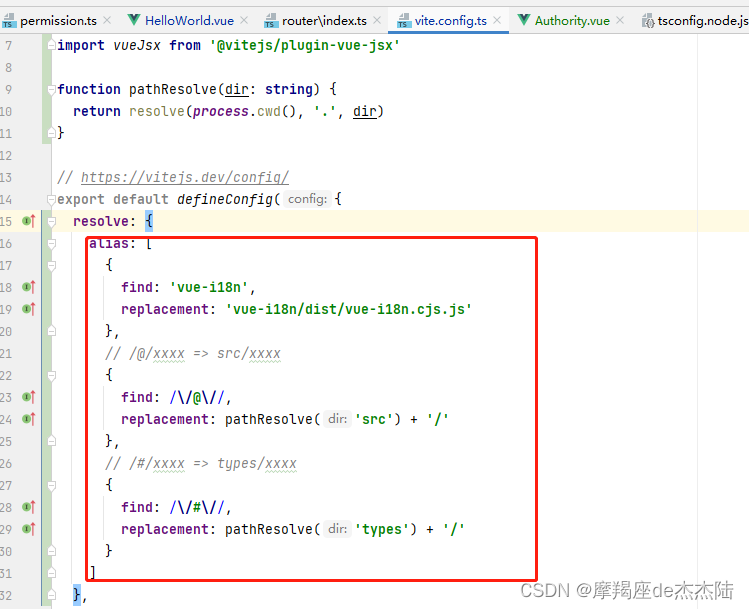
Task: Collapse the object fold at line 27
Action: [x=52, y=485]
